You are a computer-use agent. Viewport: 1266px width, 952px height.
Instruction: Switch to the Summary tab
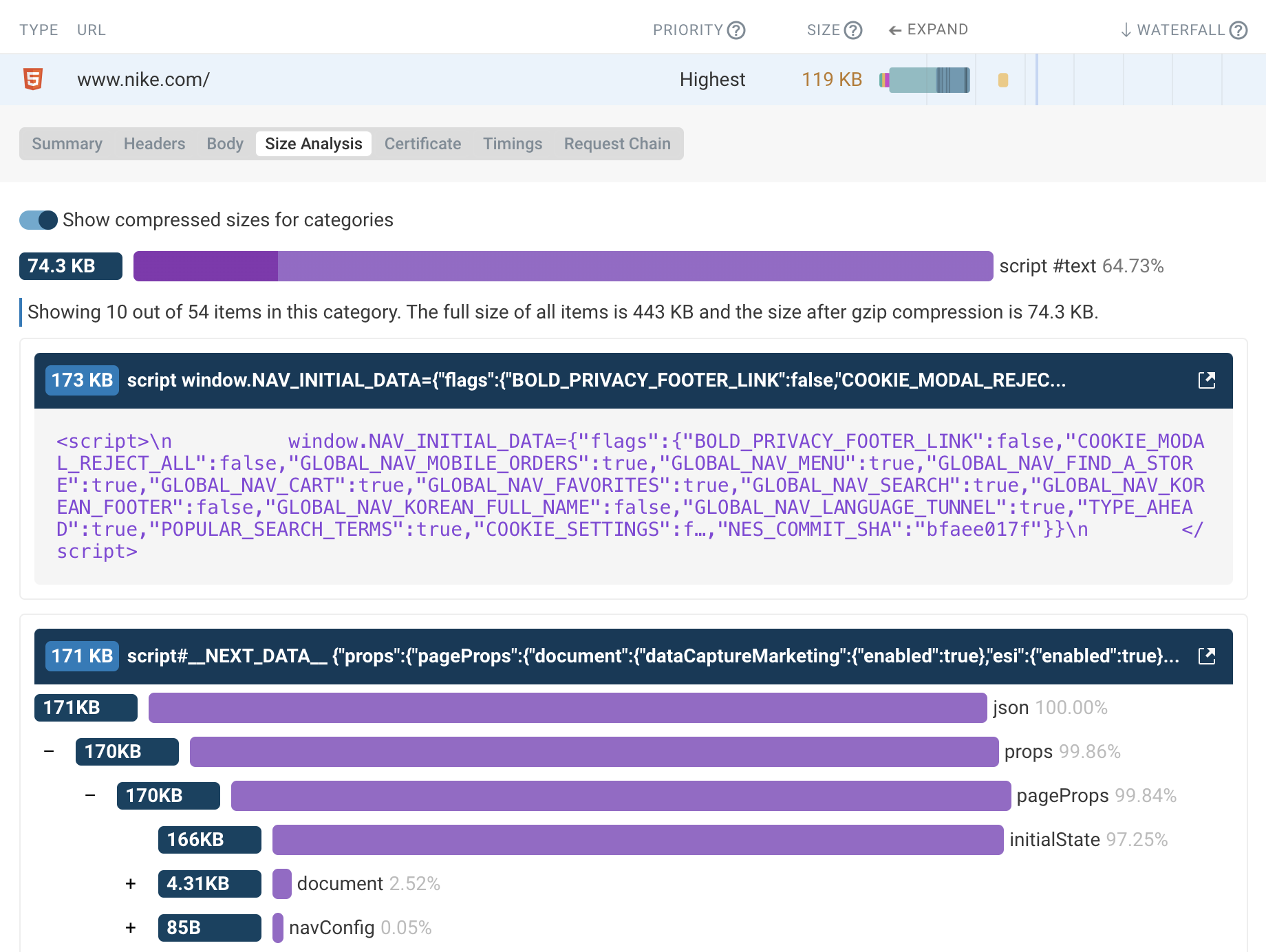(x=67, y=144)
